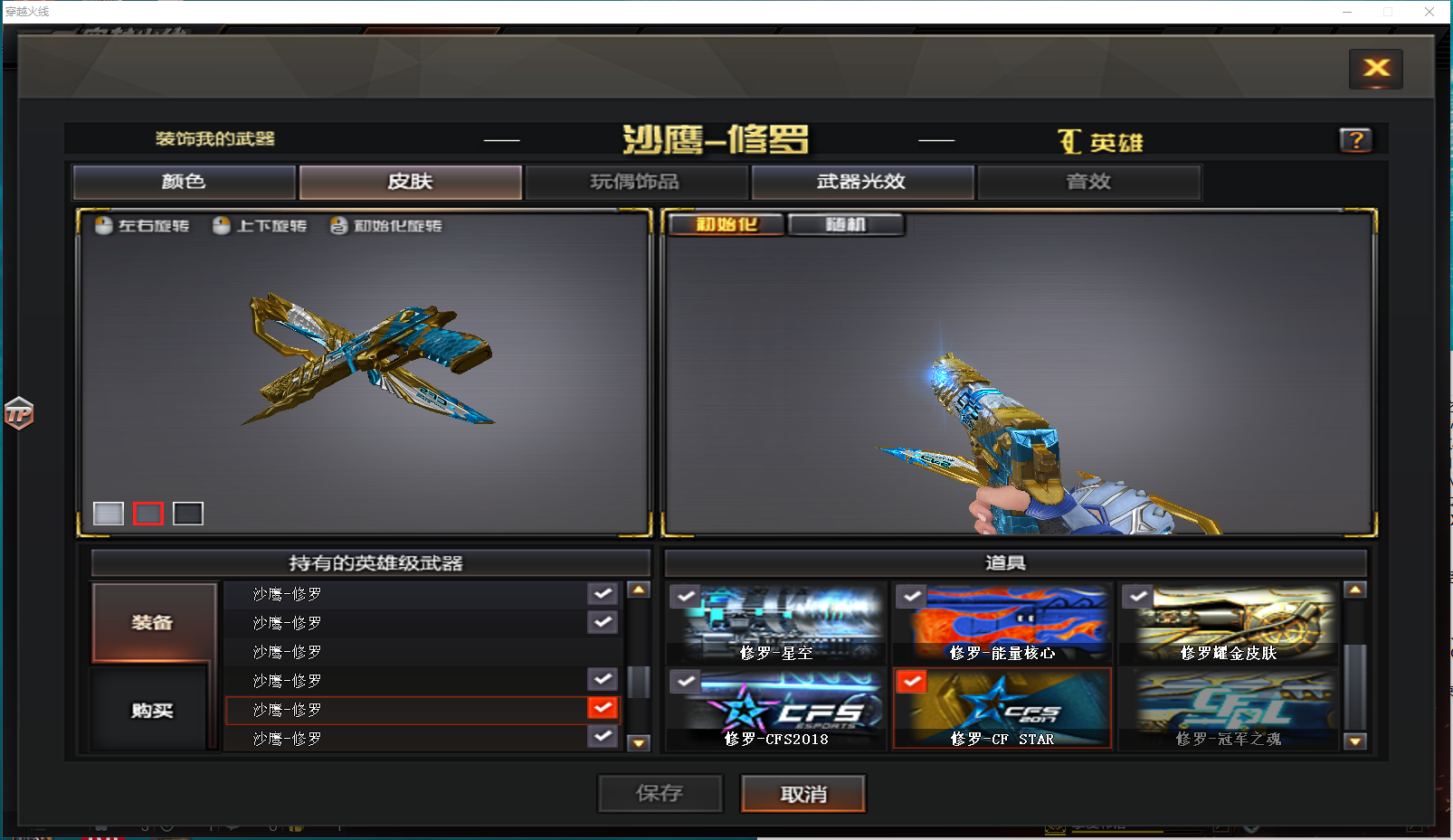Click the first-person weapon preview with hand
This screenshot has height=840, width=1453.
[1019, 373]
